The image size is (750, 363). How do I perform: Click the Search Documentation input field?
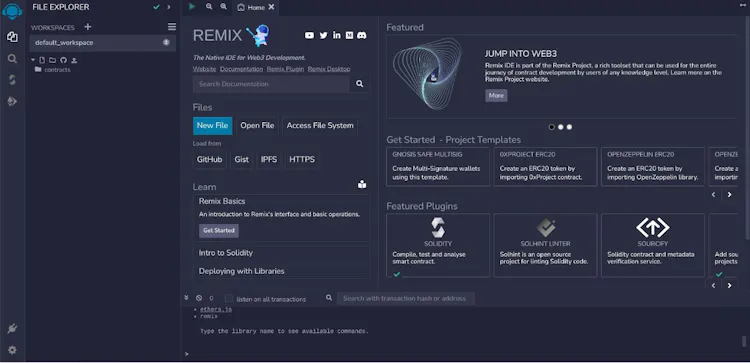272,84
